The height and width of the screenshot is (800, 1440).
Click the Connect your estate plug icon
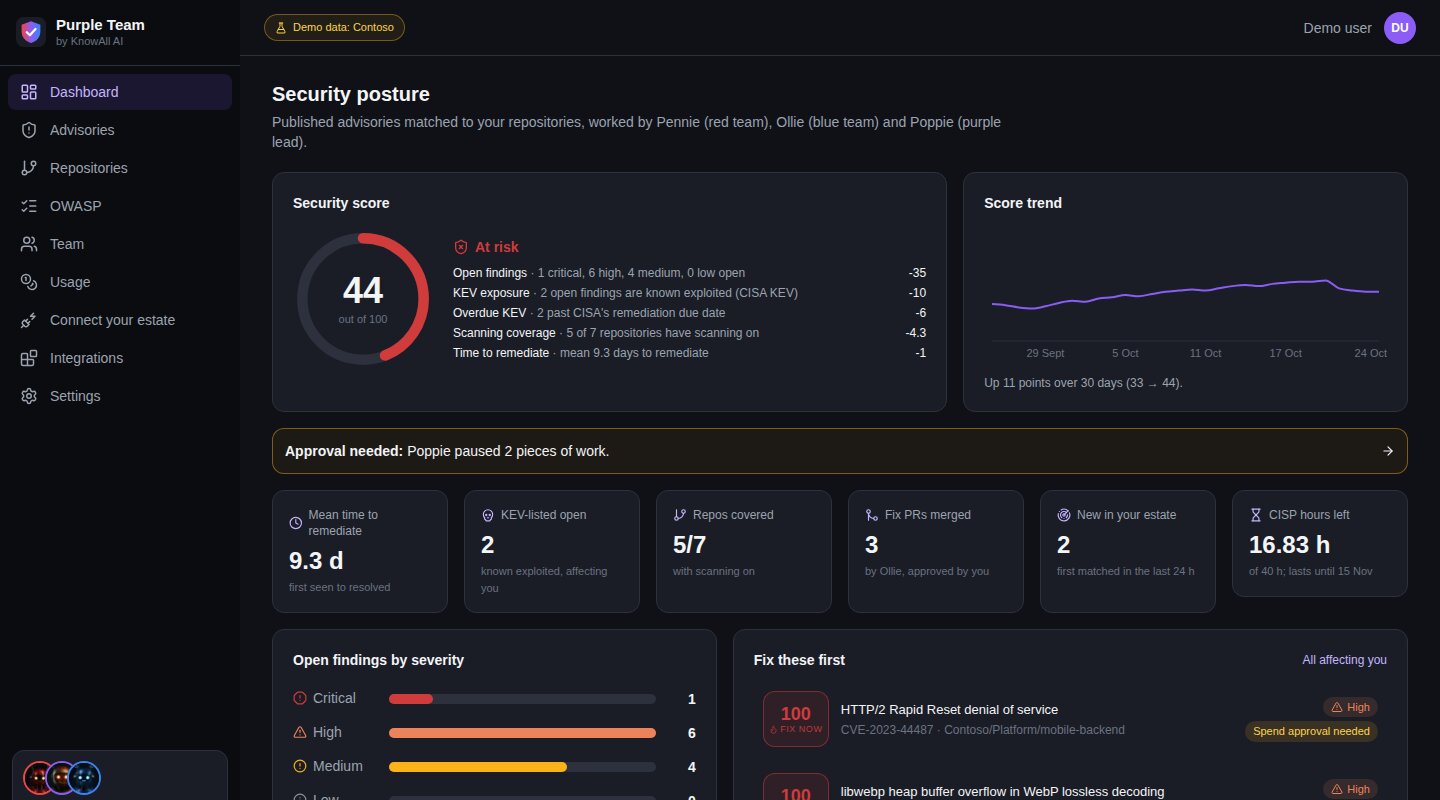coord(29,320)
